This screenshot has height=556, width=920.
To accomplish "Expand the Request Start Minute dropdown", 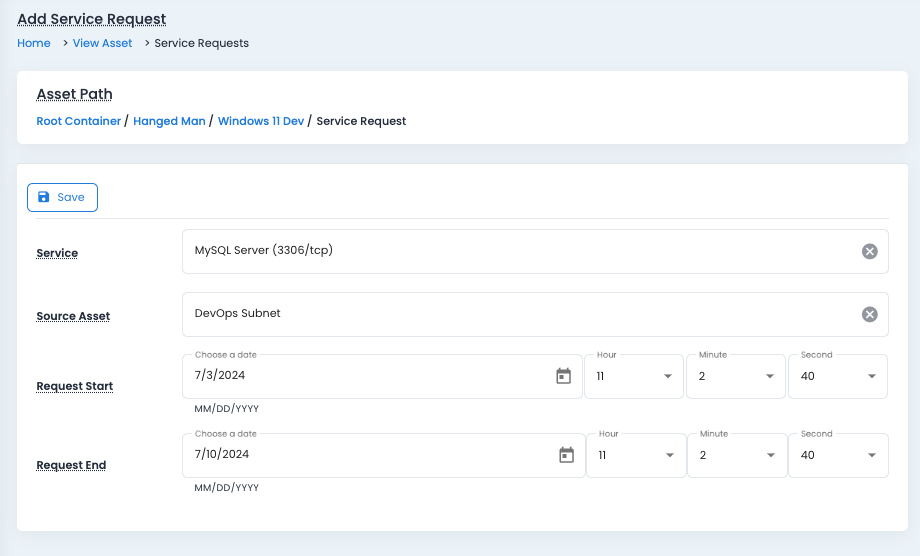I will (736, 376).
